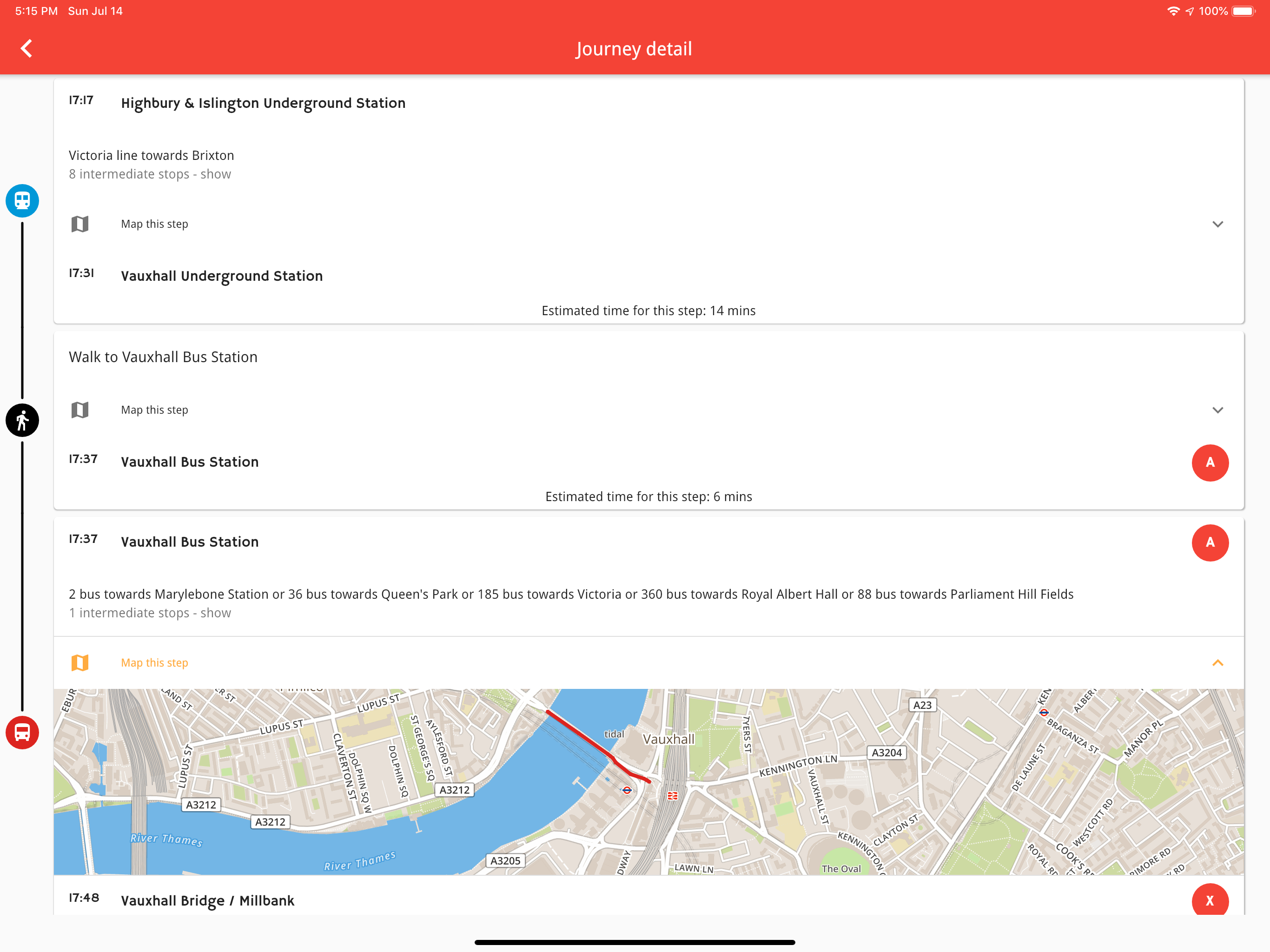Tap National Rail symbol on map
Screen dimensions: 1270x952
tap(672, 795)
